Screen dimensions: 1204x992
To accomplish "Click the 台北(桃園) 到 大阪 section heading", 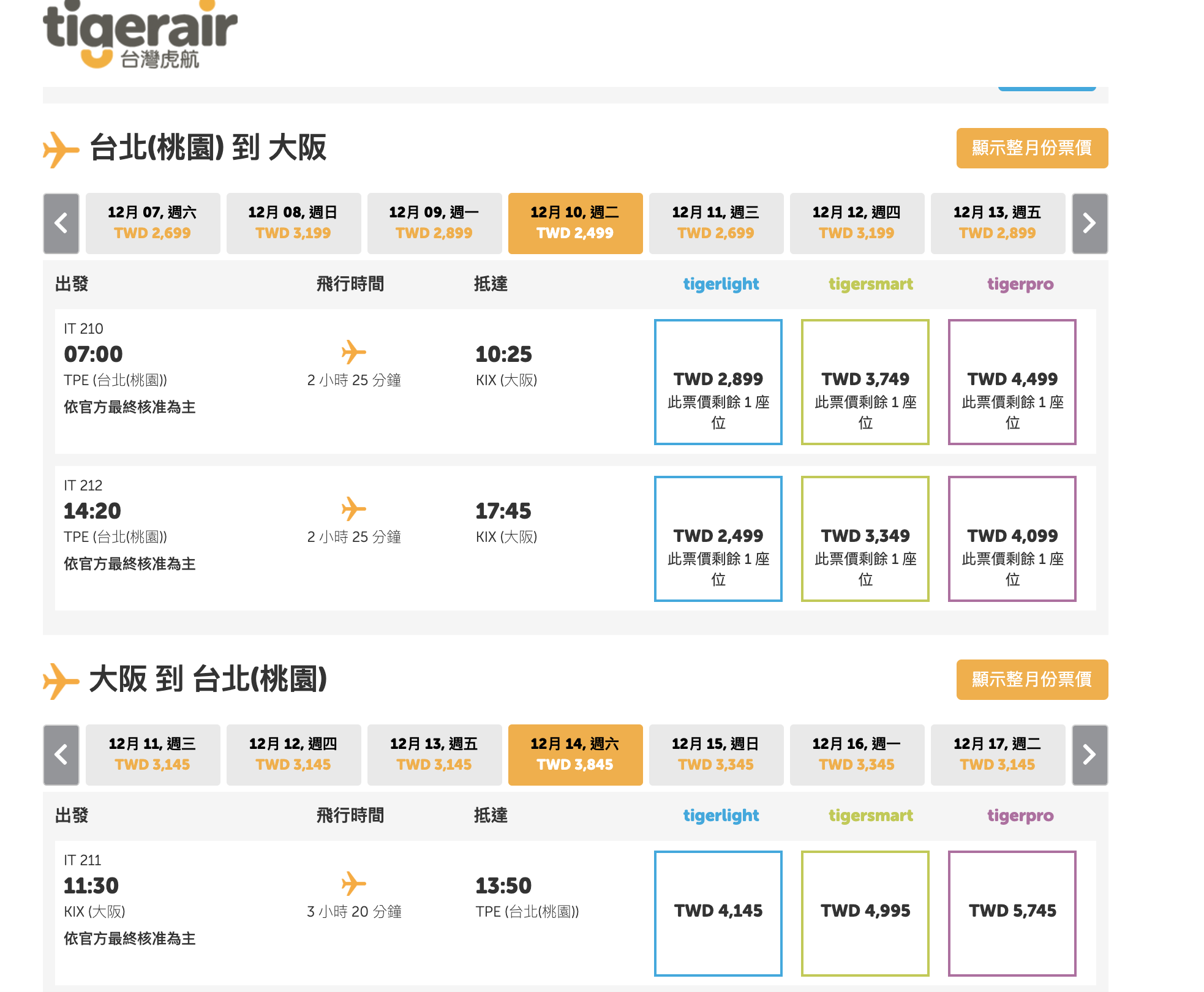I will pyautogui.click(x=208, y=148).
